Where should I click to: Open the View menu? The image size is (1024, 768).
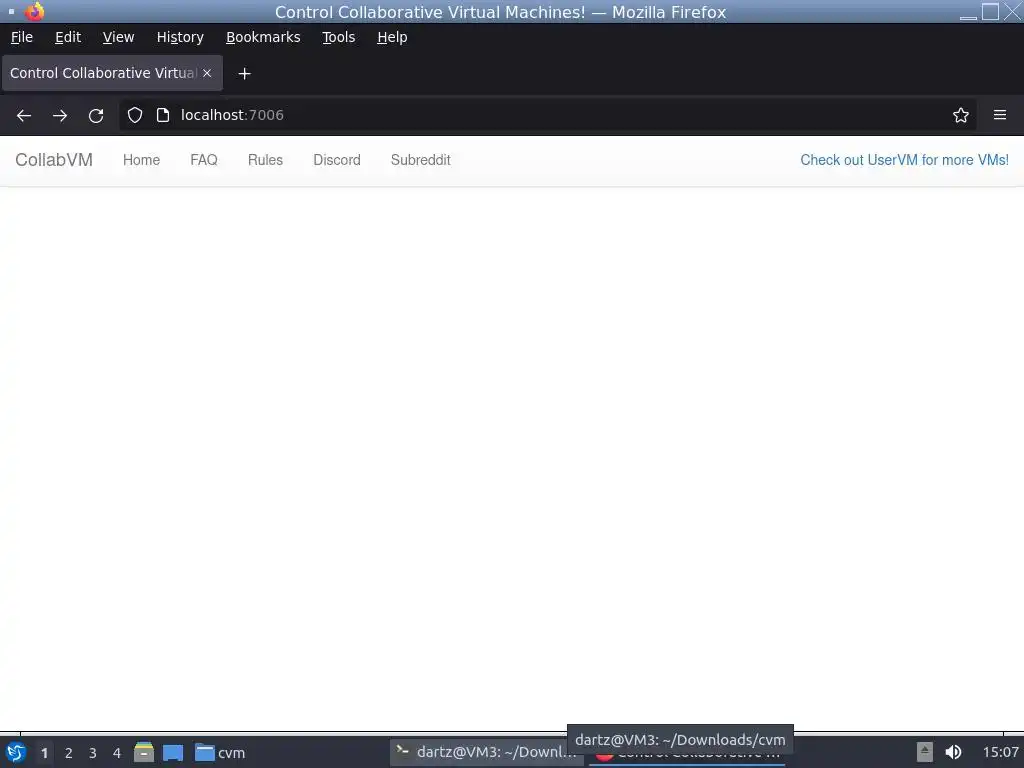(x=118, y=37)
